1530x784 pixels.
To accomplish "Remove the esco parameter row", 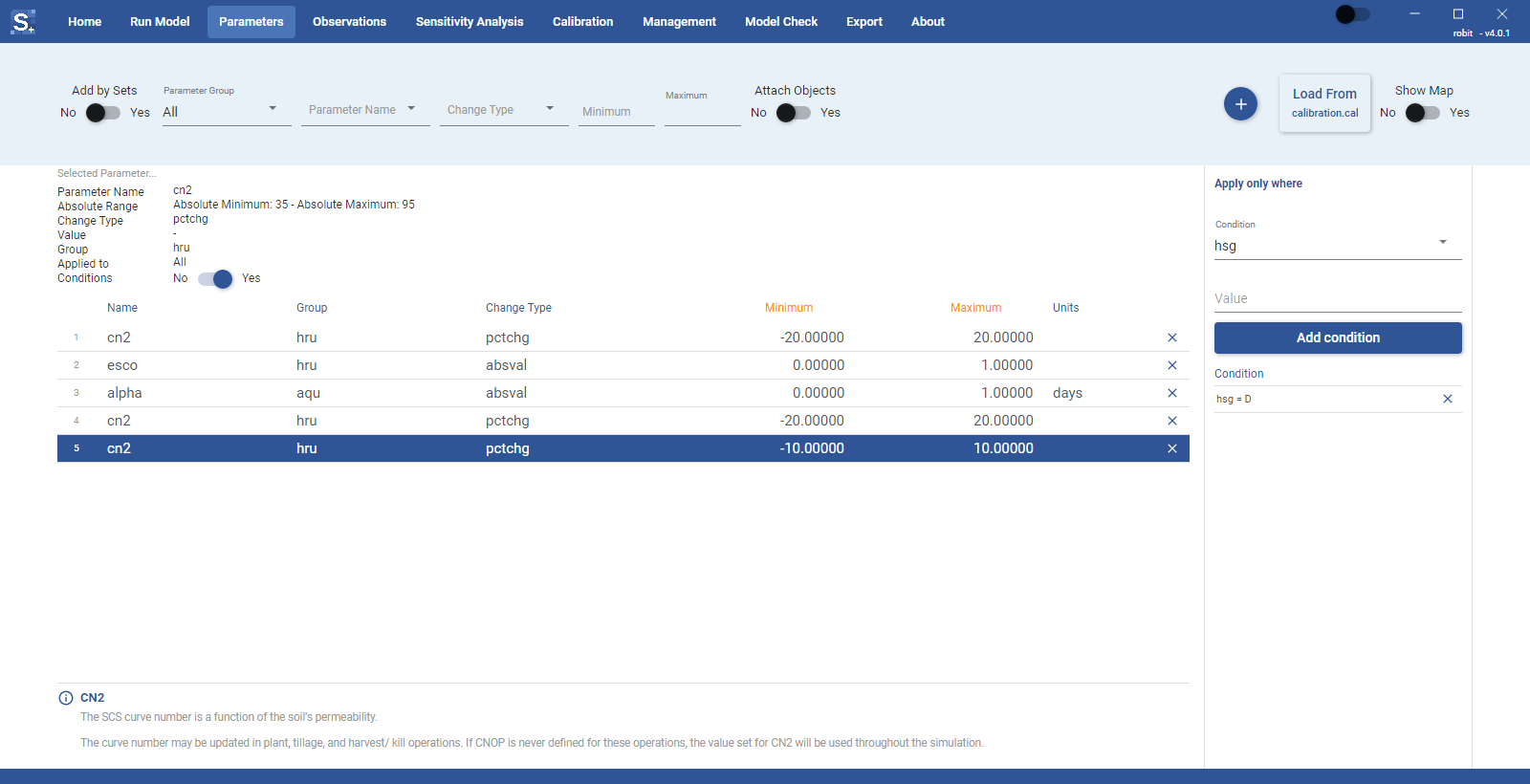I will 1172,365.
